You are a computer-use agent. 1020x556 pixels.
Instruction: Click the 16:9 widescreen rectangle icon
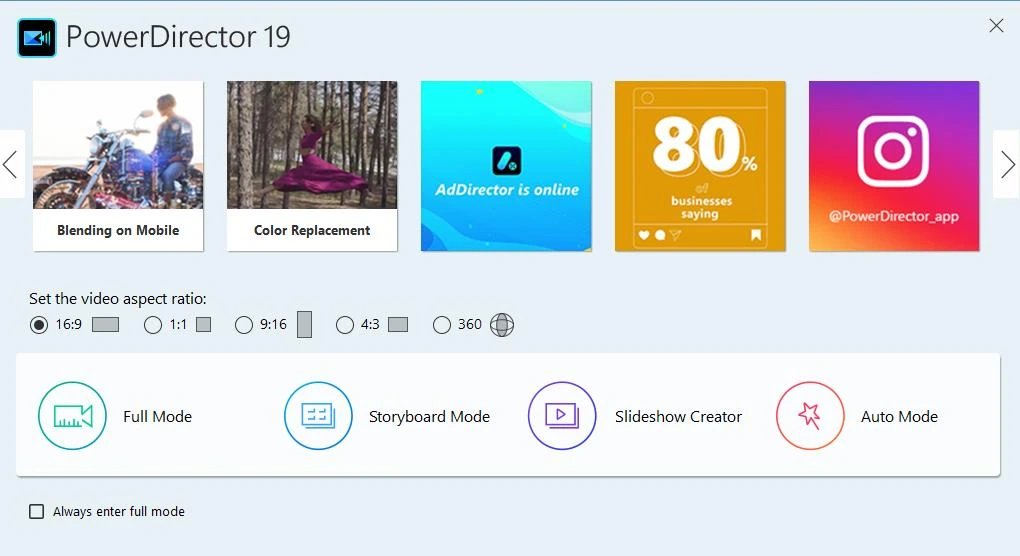tap(105, 324)
